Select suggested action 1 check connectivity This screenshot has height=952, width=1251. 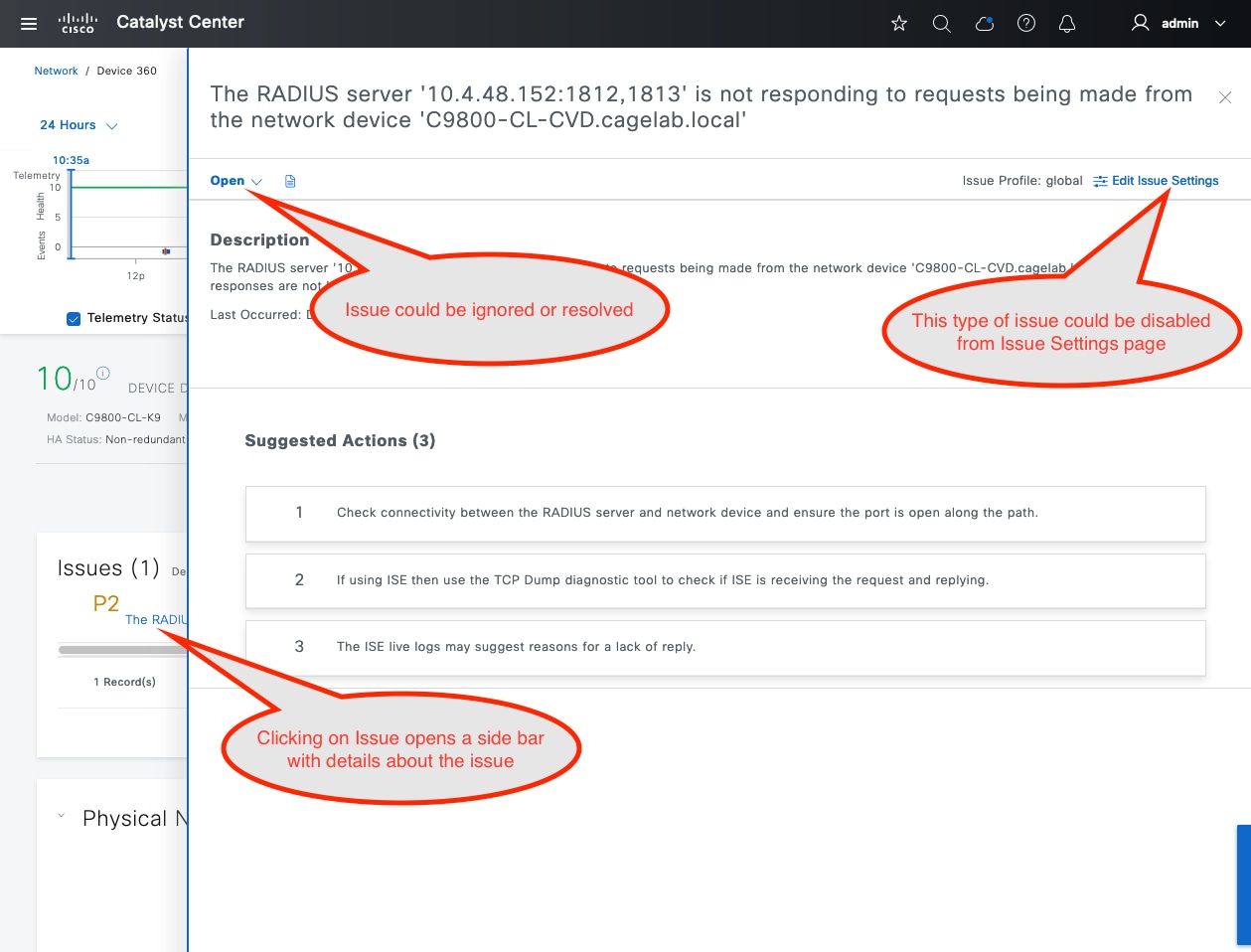click(x=725, y=513)
